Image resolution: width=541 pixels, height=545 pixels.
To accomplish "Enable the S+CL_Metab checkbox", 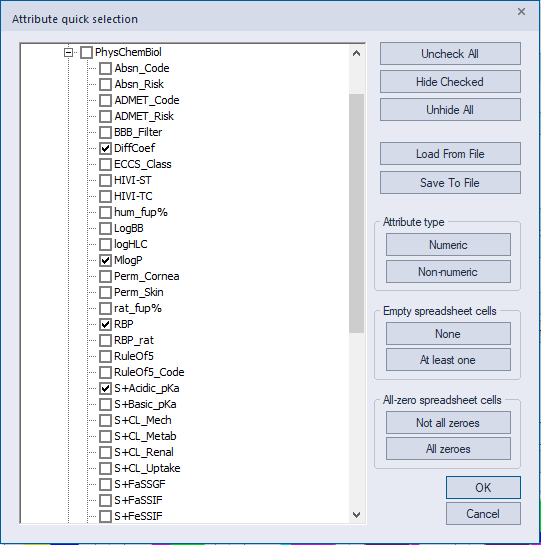I will (x=105, y=436).
